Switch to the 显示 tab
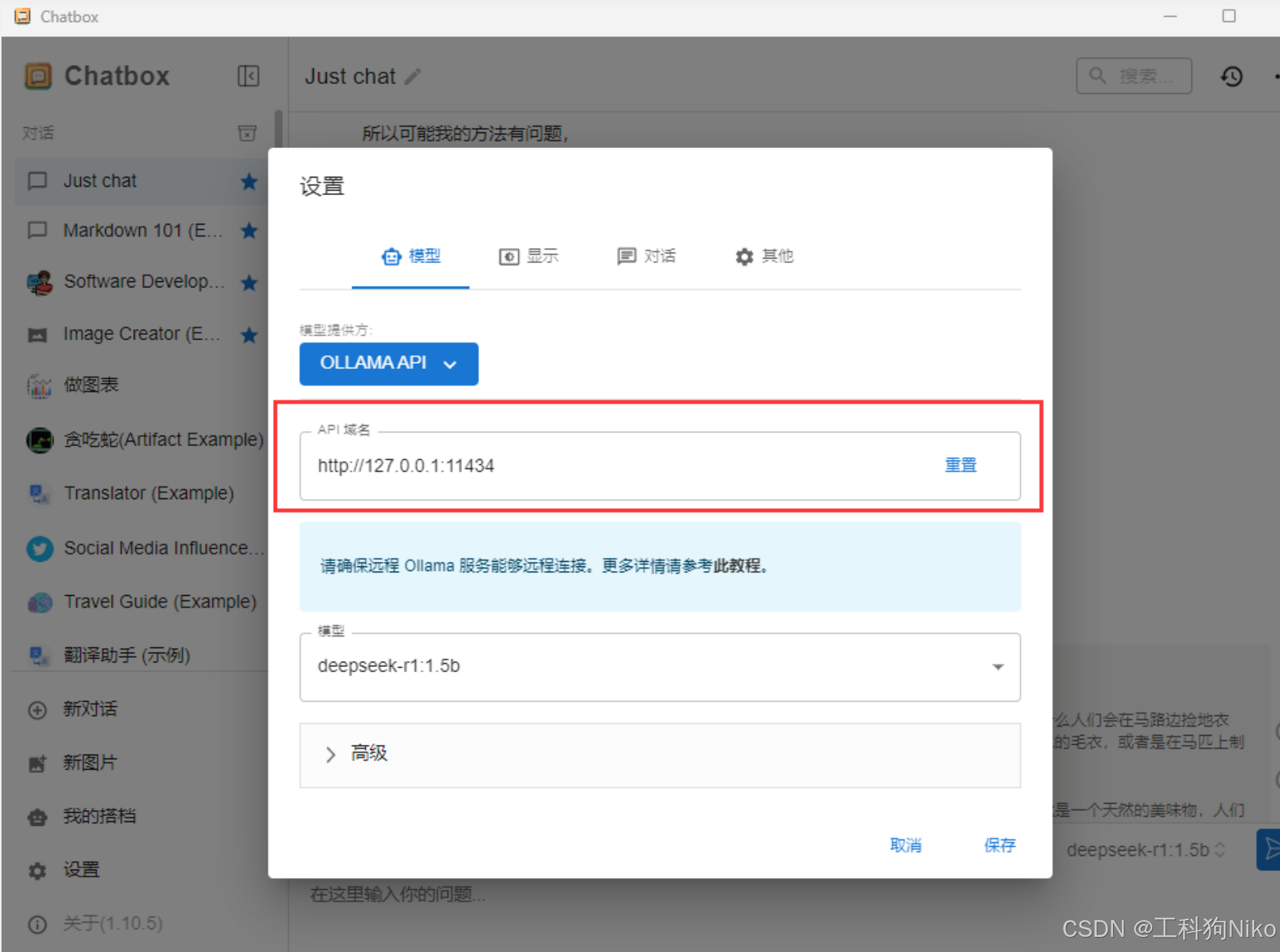1280x952 pixels. 528,256
